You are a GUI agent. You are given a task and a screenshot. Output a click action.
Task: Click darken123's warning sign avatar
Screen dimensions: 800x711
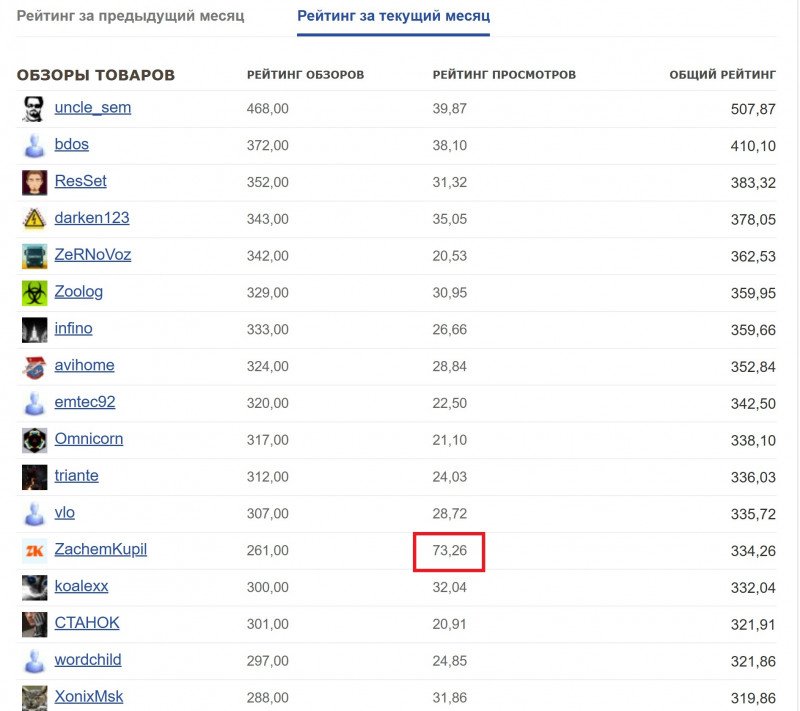pos(34,219)
